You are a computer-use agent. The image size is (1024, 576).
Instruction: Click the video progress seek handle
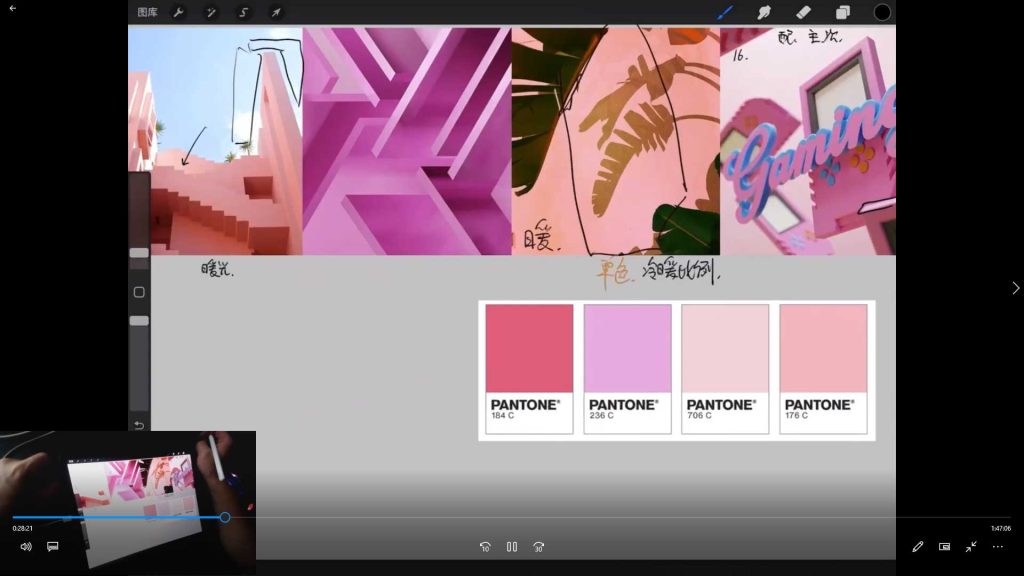click(225, 517)
